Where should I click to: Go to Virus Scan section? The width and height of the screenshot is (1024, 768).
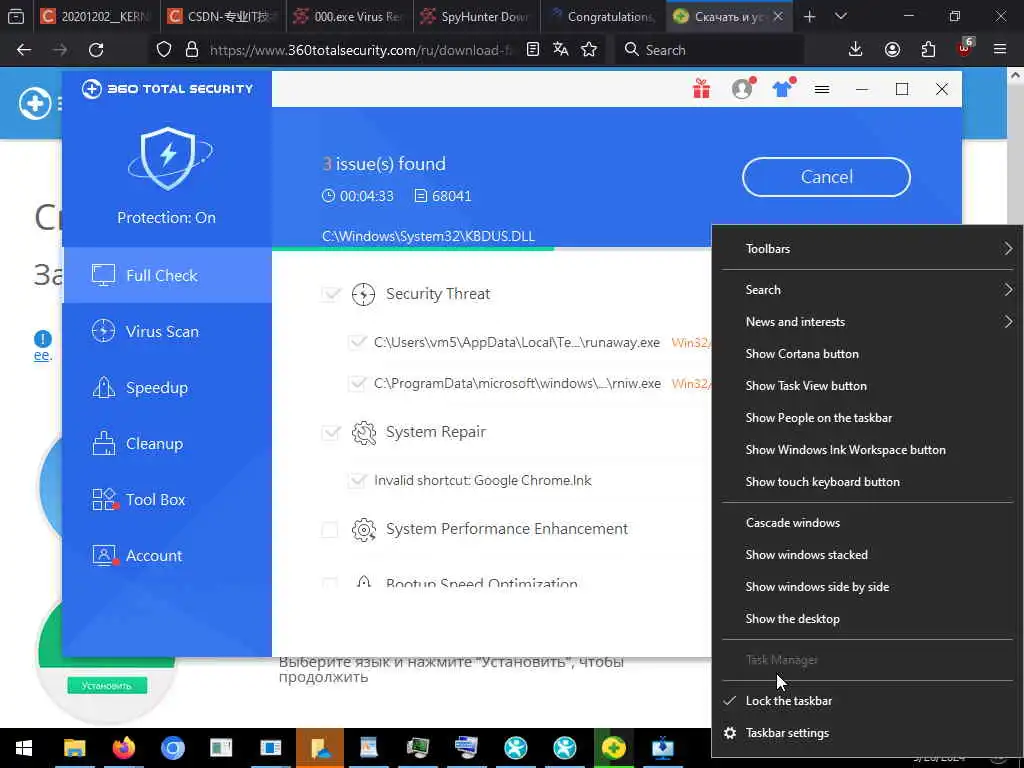(167, 331)
